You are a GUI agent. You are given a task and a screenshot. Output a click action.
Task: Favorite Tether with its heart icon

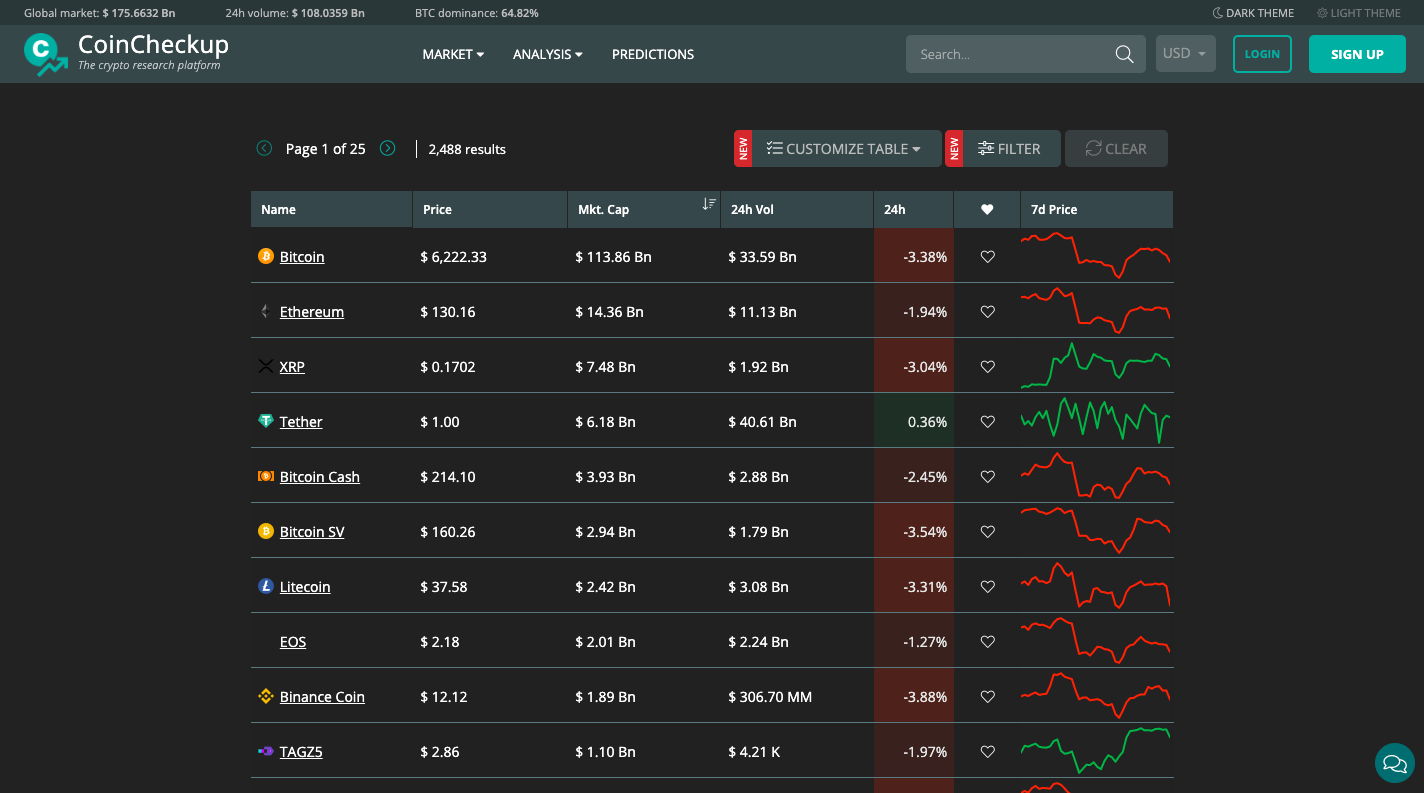coord(988,422)
